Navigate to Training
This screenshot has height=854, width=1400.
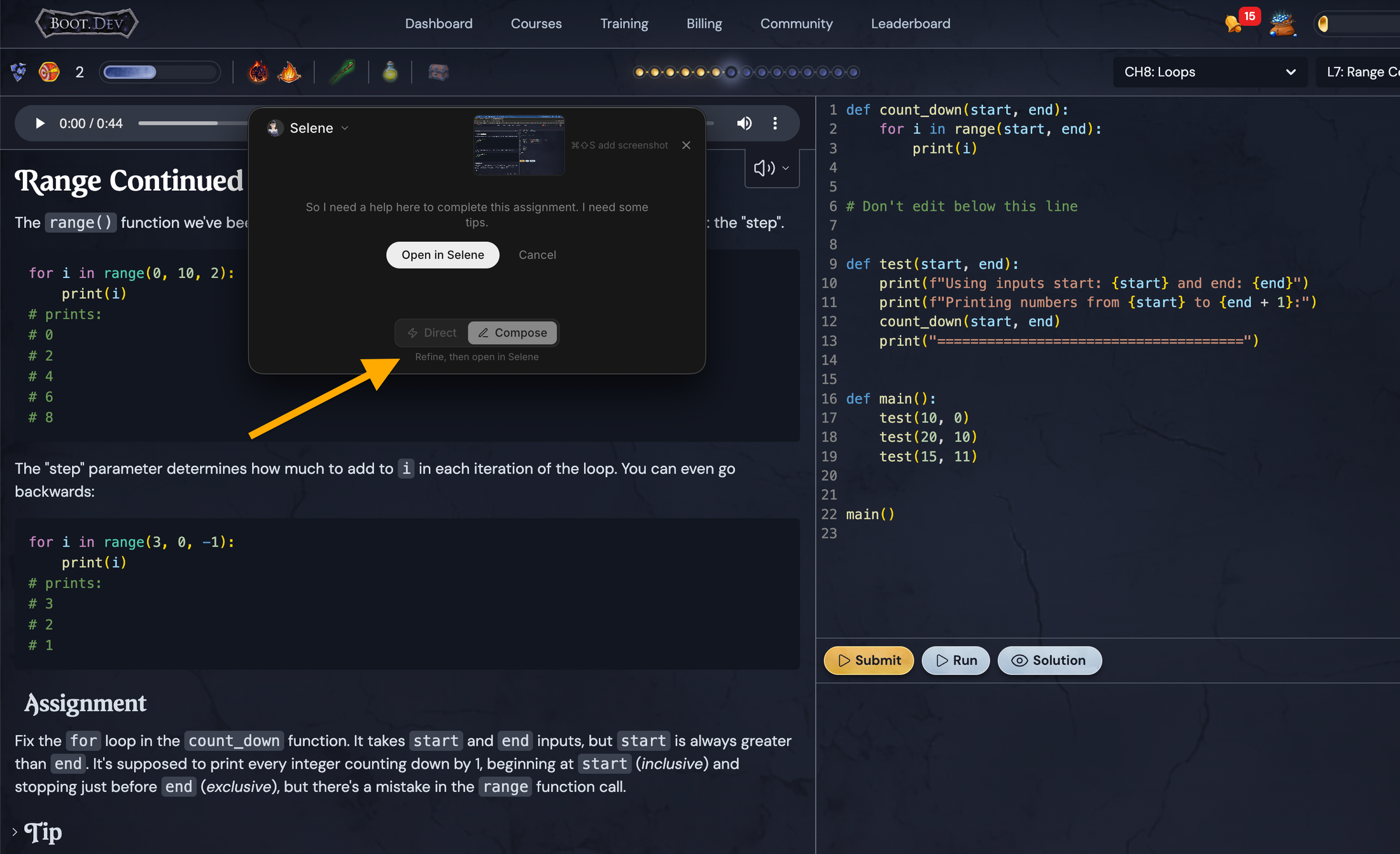(624, 24)
